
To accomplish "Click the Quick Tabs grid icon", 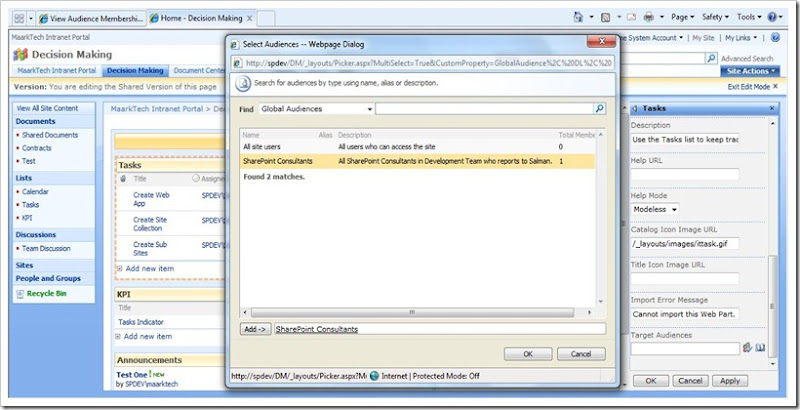I will 19,18.
